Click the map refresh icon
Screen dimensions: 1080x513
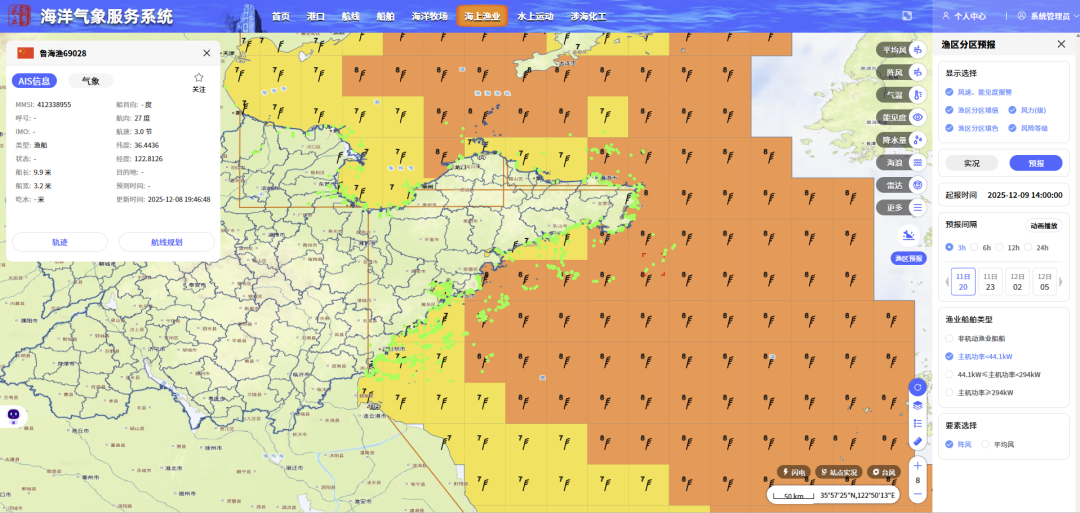pos(917,387)
